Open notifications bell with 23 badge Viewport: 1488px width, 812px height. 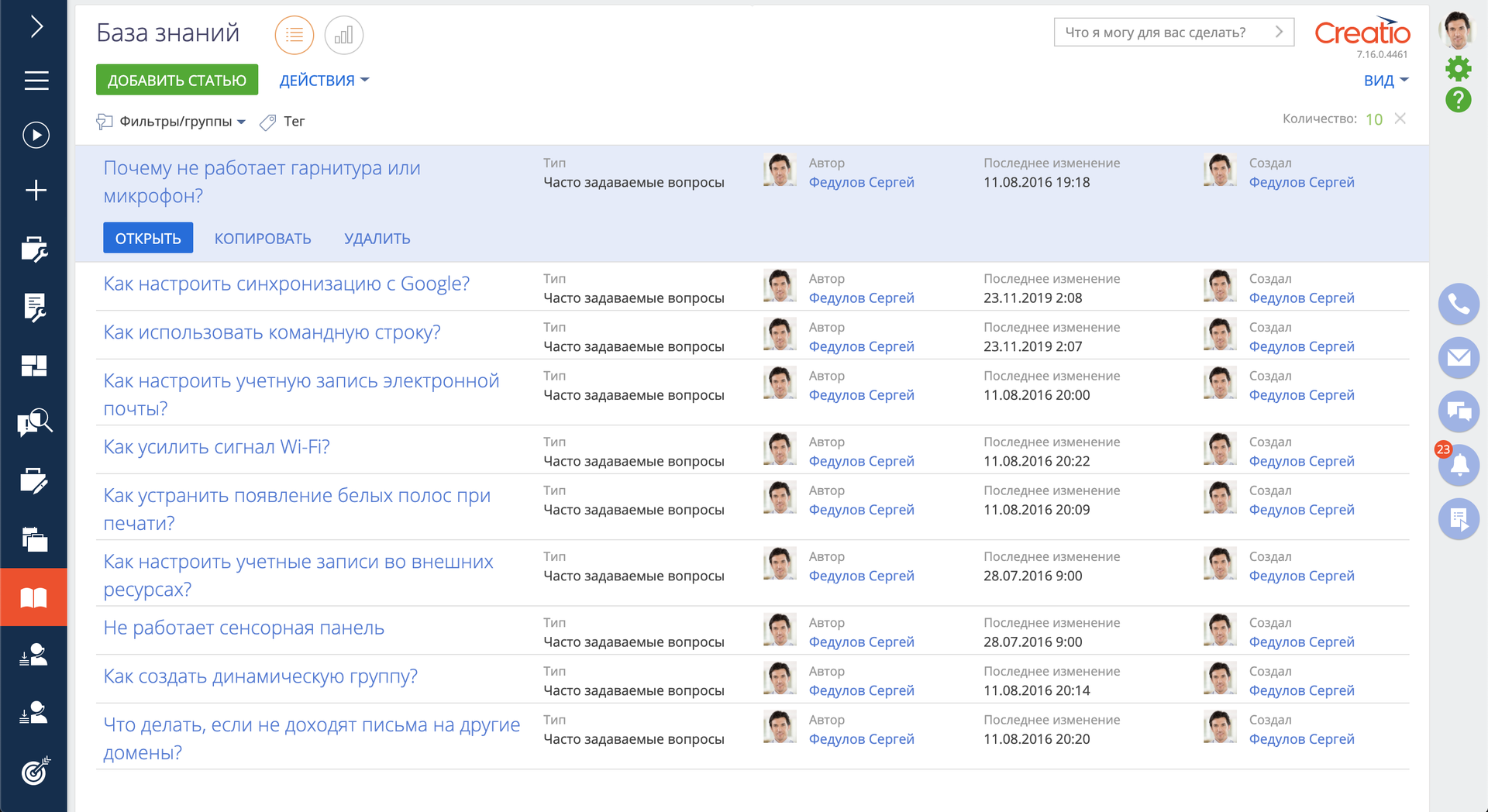coord(1459,465)
